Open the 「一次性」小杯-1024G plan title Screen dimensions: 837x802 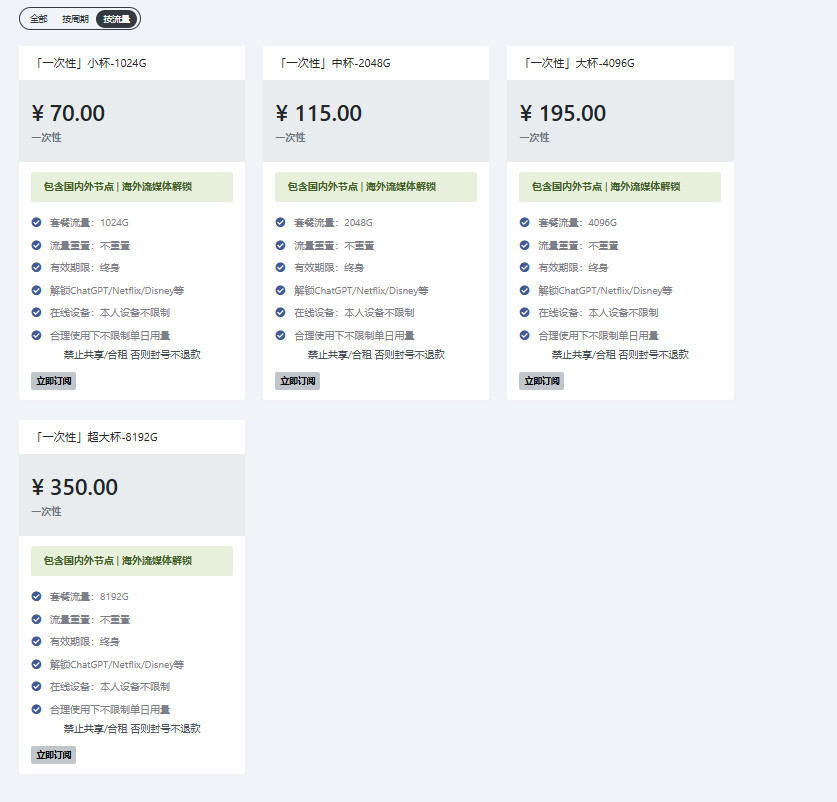pos(90,63)
